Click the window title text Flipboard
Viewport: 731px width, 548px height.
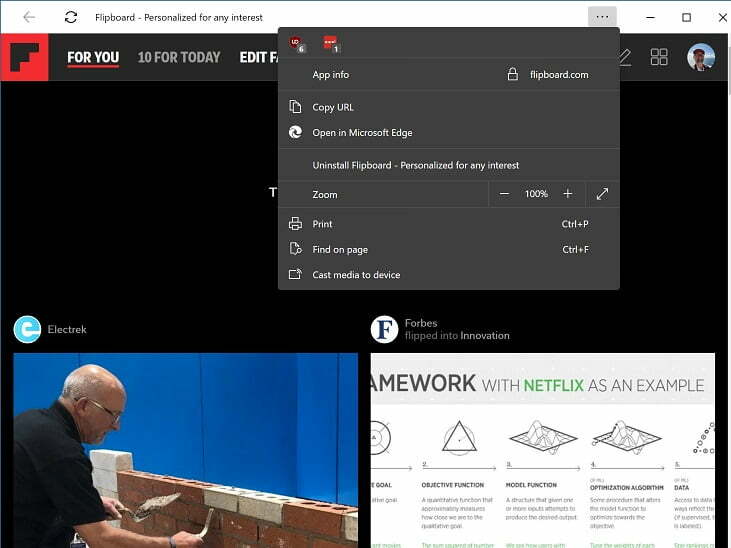(x=179, y=17)
